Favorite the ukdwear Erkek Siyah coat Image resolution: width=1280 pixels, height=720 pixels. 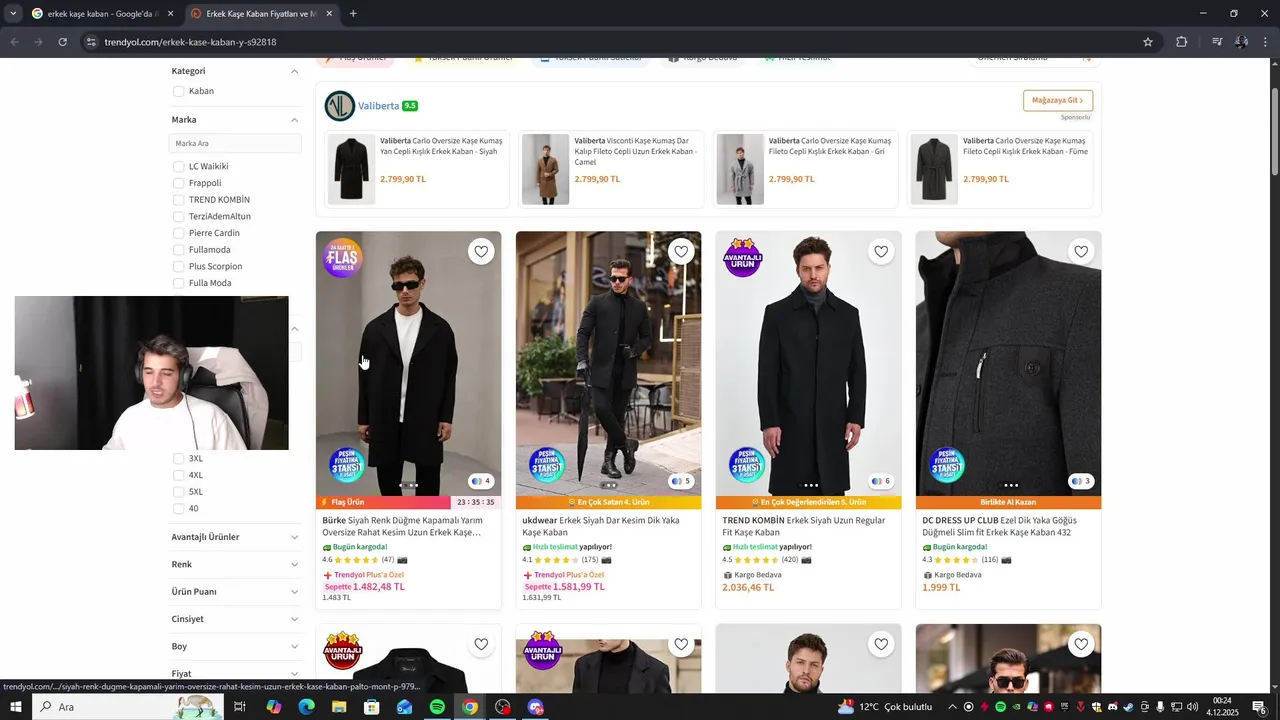681,252
